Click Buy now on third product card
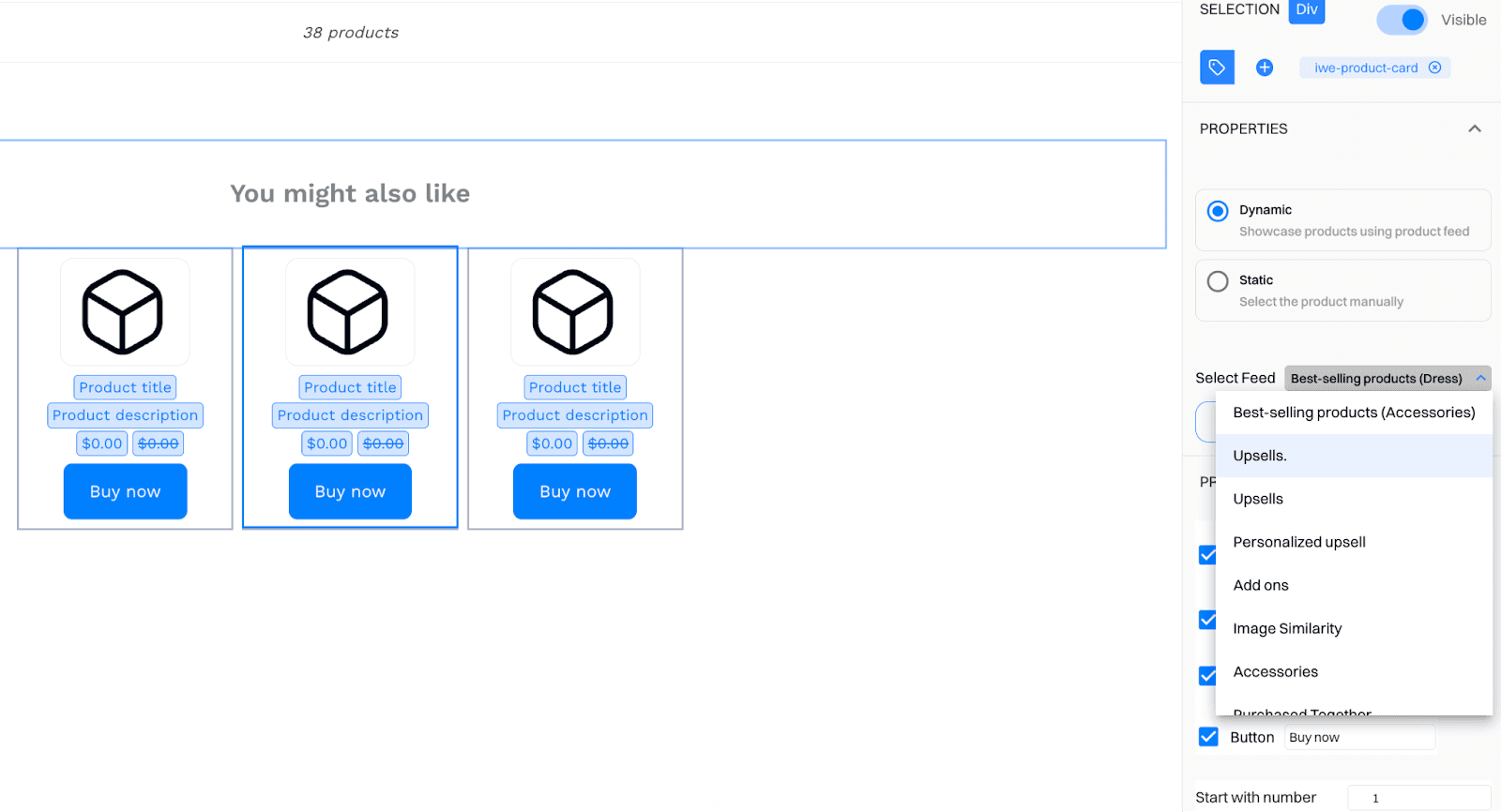This screenshot has height=812, width=1501. pyautogui.click(x=574, y=491)
